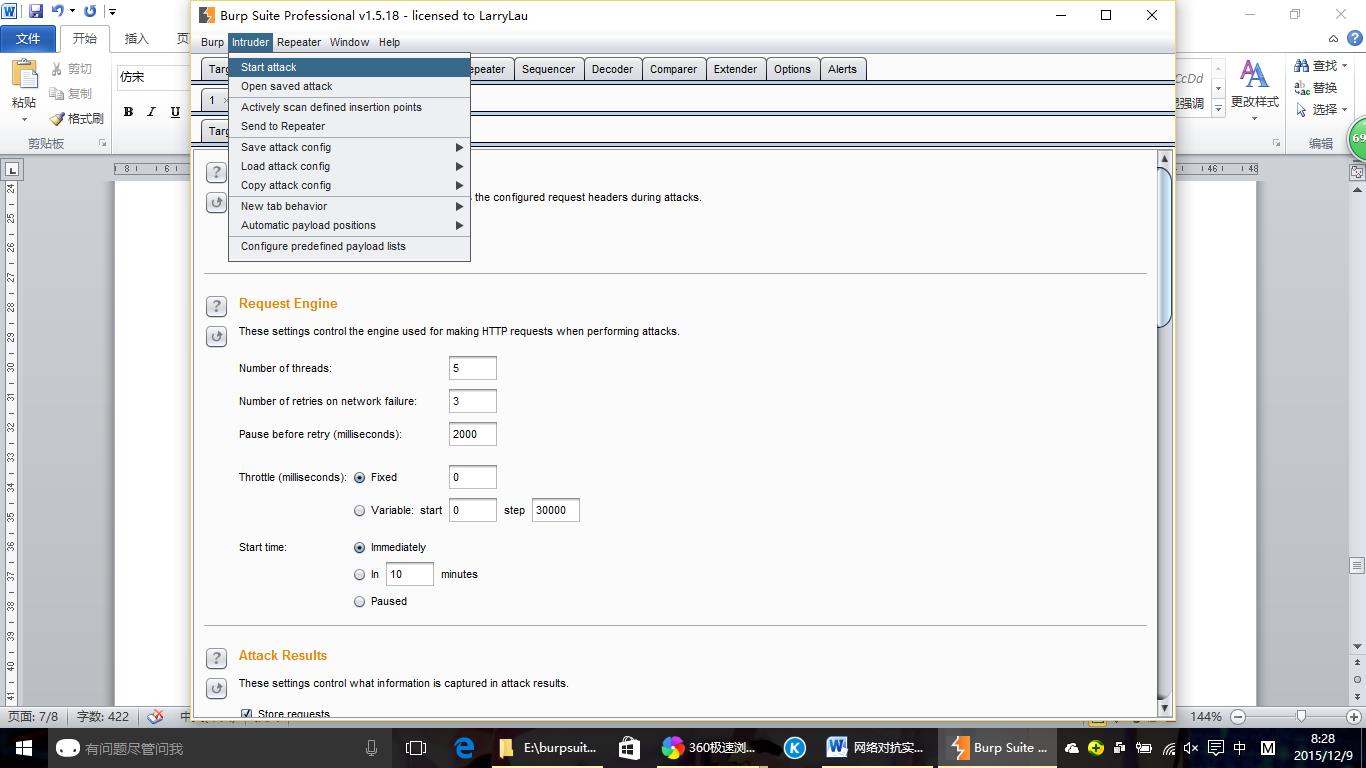The image size is (1366, 768).
Task: Open Find 查找 dropdown in Word
Action: pos(1343,65)
